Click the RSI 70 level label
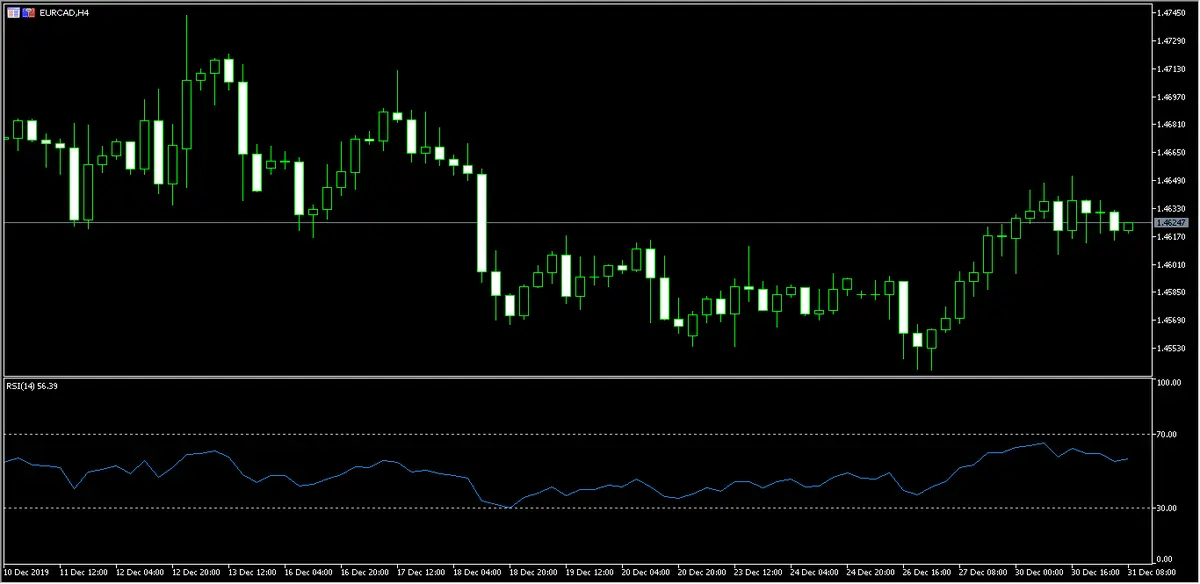The width and height of the screenshot is (1200, 584). tap(1165, 434)
